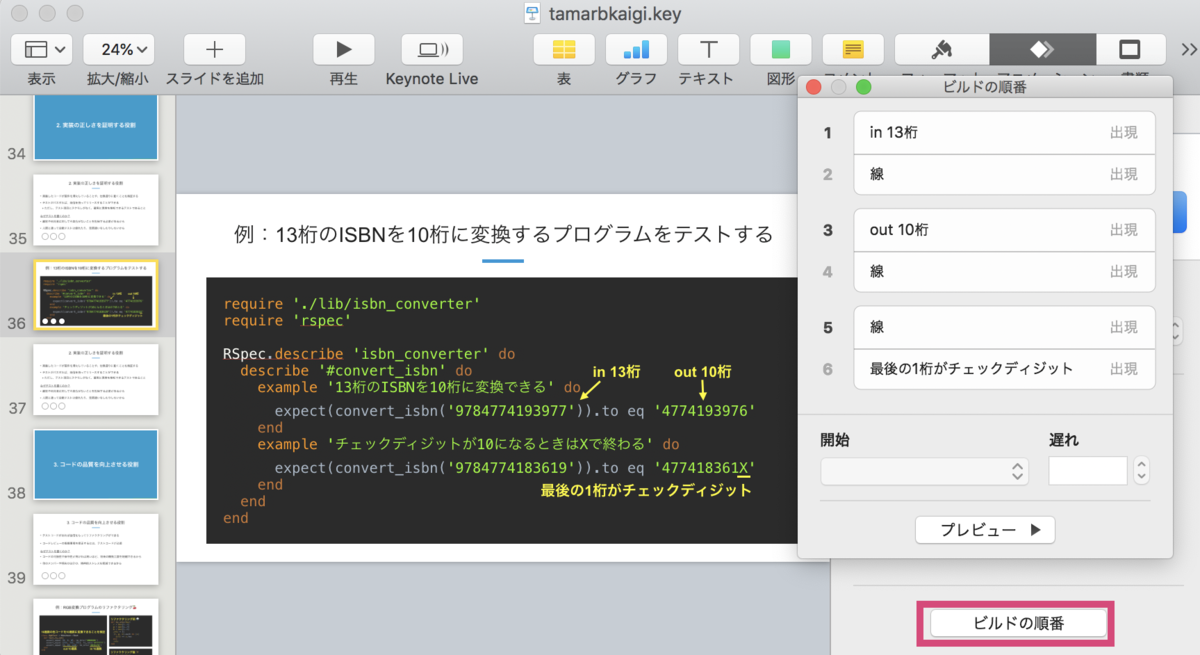Screen dimensions: 1200x655
Task: Show more toolbar items with the >> chevron
Action: pyautogui.click(x=1188, y=49)
